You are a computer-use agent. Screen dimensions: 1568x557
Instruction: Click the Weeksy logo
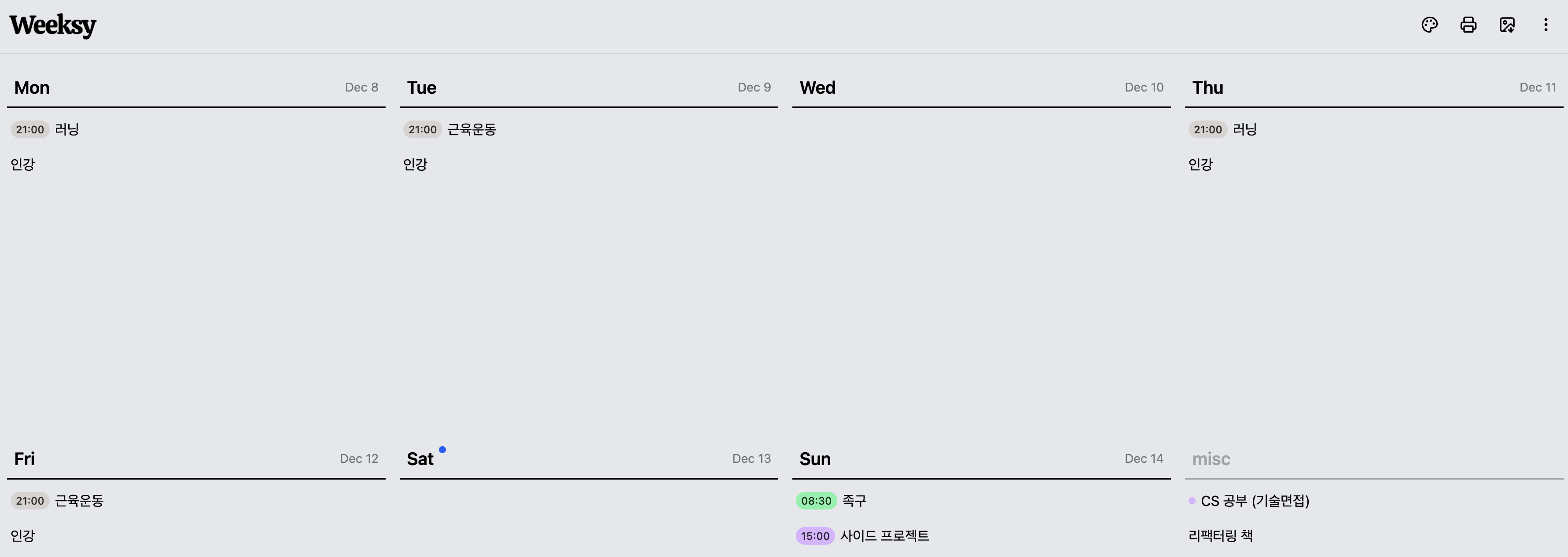coord(52,26)
